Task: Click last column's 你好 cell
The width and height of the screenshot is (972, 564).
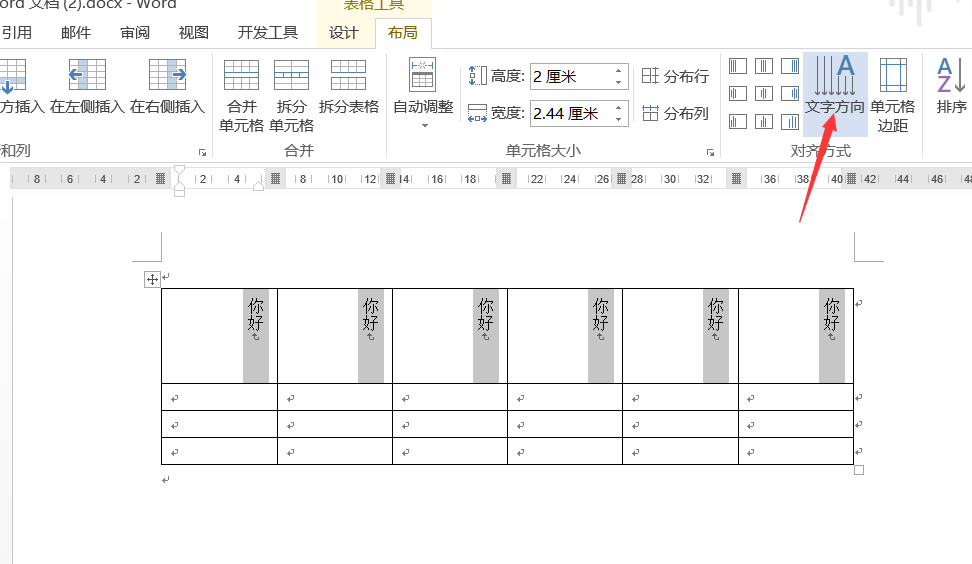Action: pyautogui.click(x=796, y=336)
